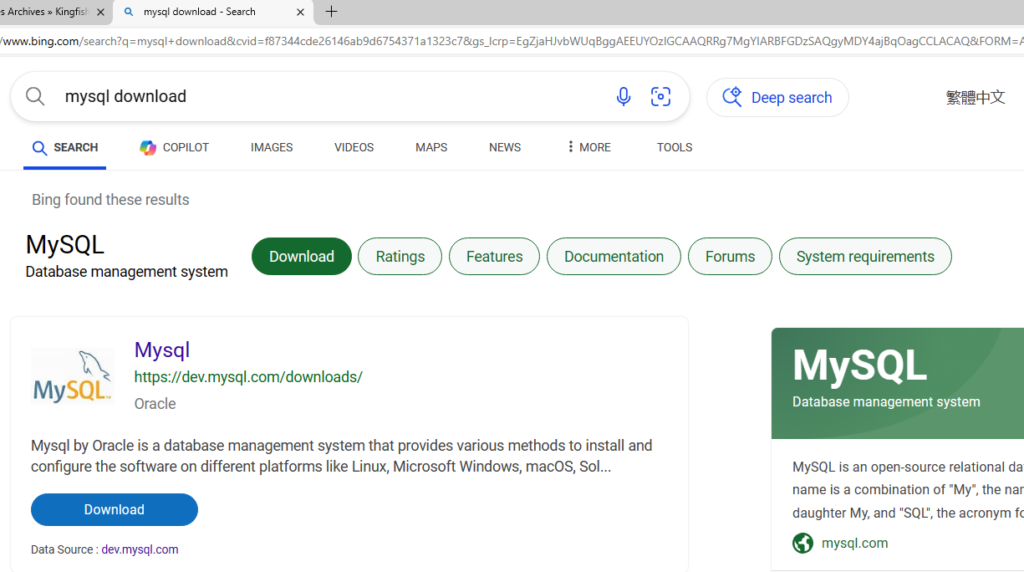
Task: Open the dev.mysql.com data source link
Action: point(140,549)
